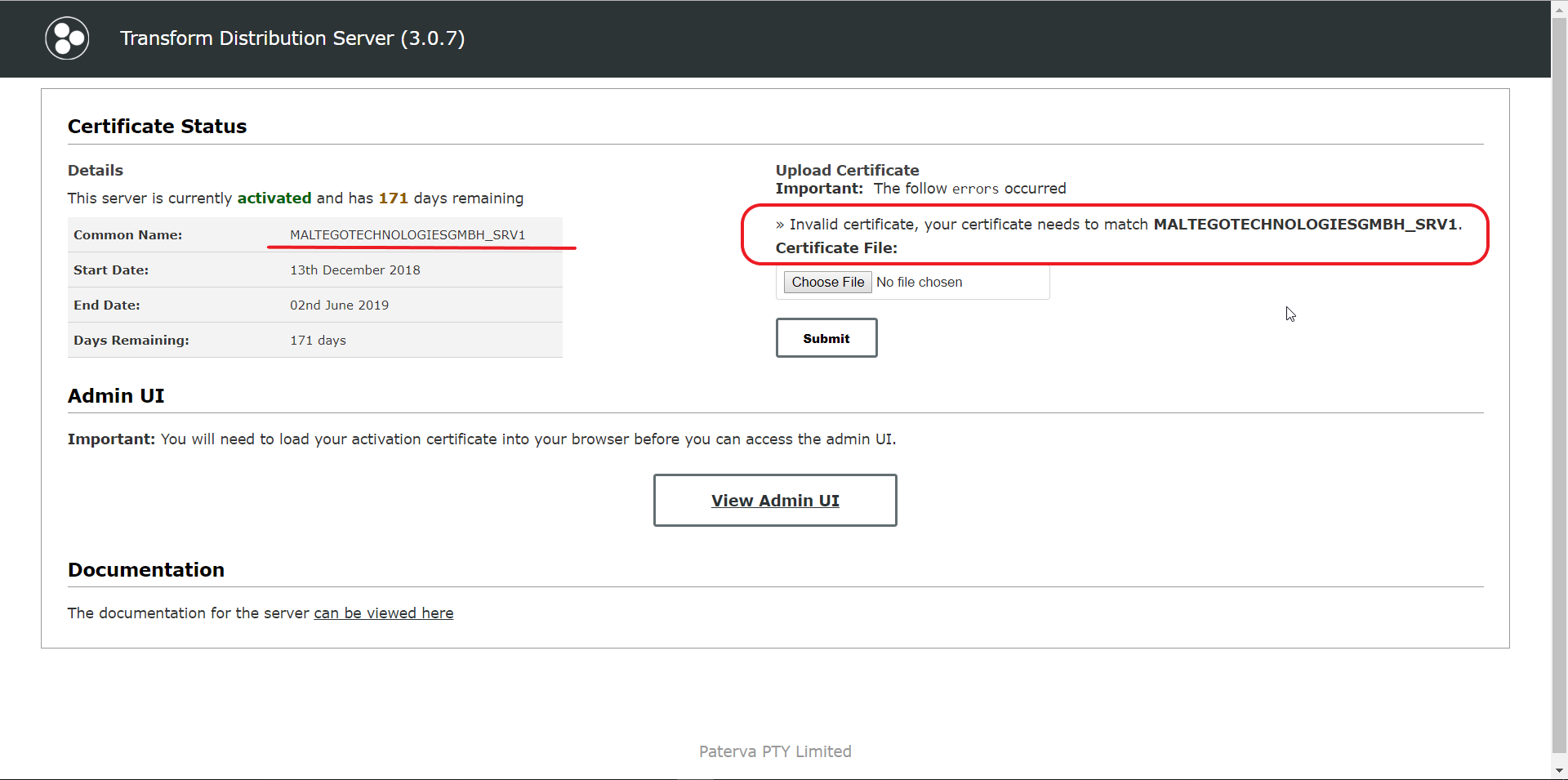This screenshot has width=1568, height=780.
Task: Click the Certificate Status heading
Action: [157, 127]
